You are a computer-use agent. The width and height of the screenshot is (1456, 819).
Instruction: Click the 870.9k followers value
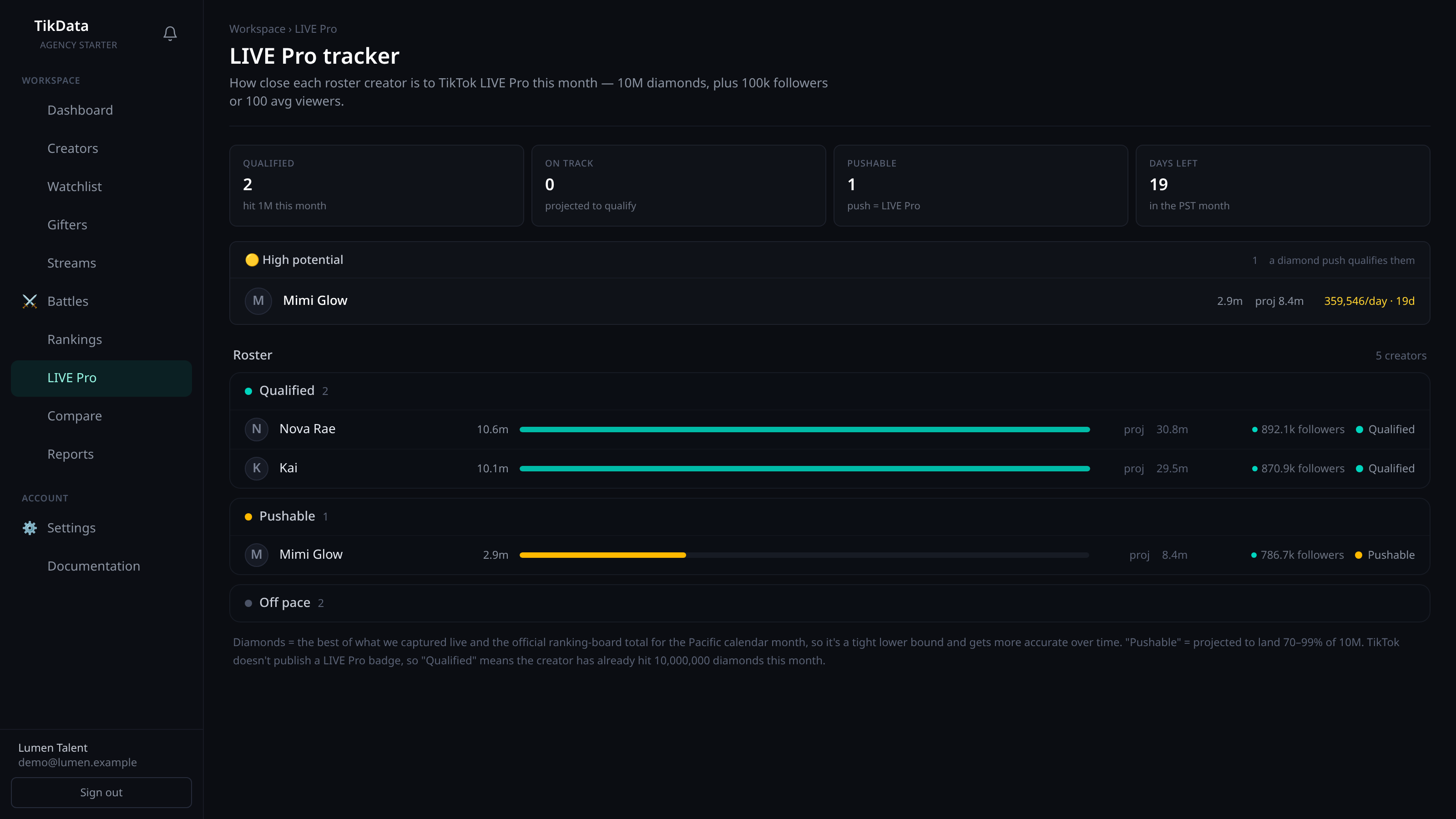[1302, 469]
